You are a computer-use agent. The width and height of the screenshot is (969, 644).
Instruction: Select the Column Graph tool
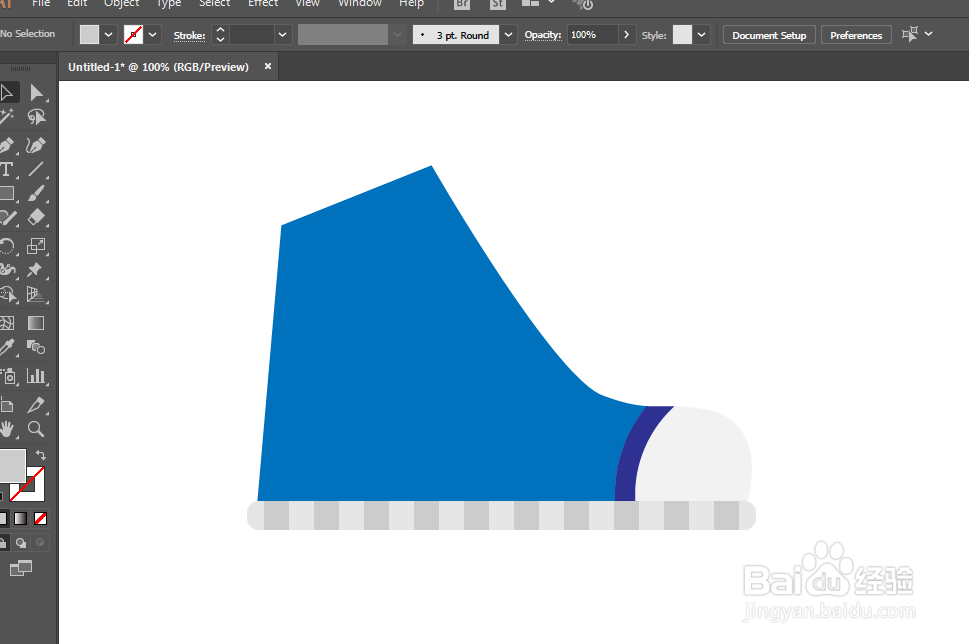point(36,376)
